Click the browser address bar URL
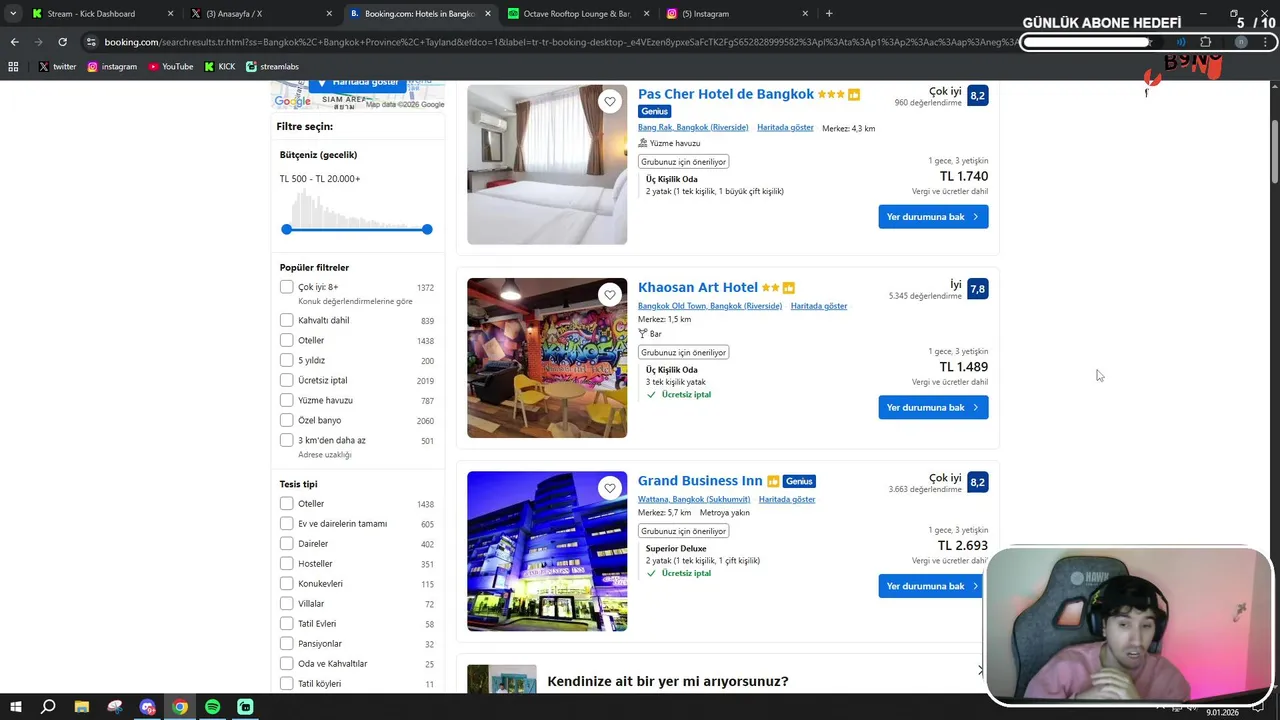 click(x=560, y=42)
